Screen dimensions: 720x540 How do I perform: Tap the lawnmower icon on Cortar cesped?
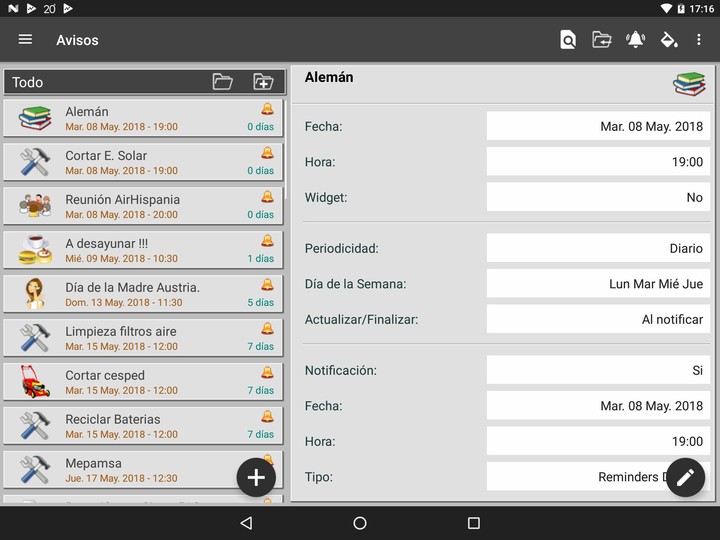35,381
